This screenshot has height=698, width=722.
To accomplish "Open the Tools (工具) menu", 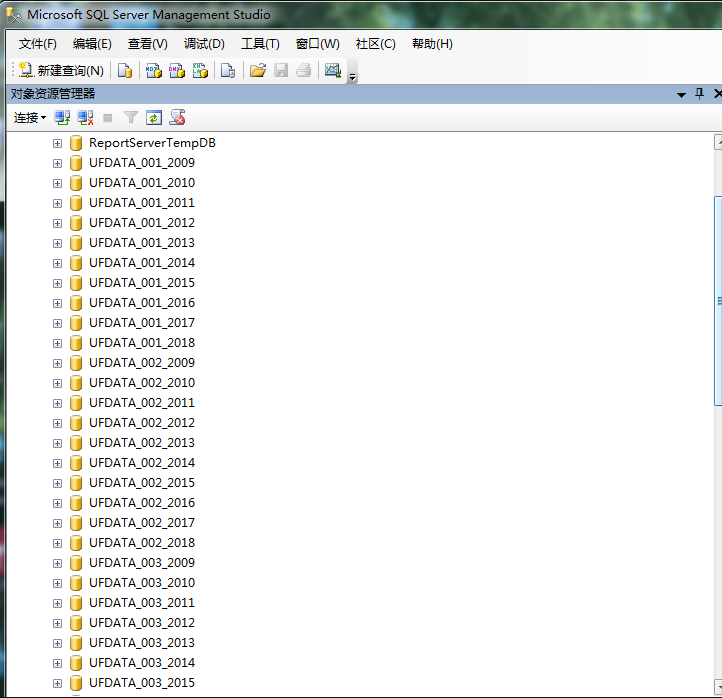I will click(x=260, y=44).
